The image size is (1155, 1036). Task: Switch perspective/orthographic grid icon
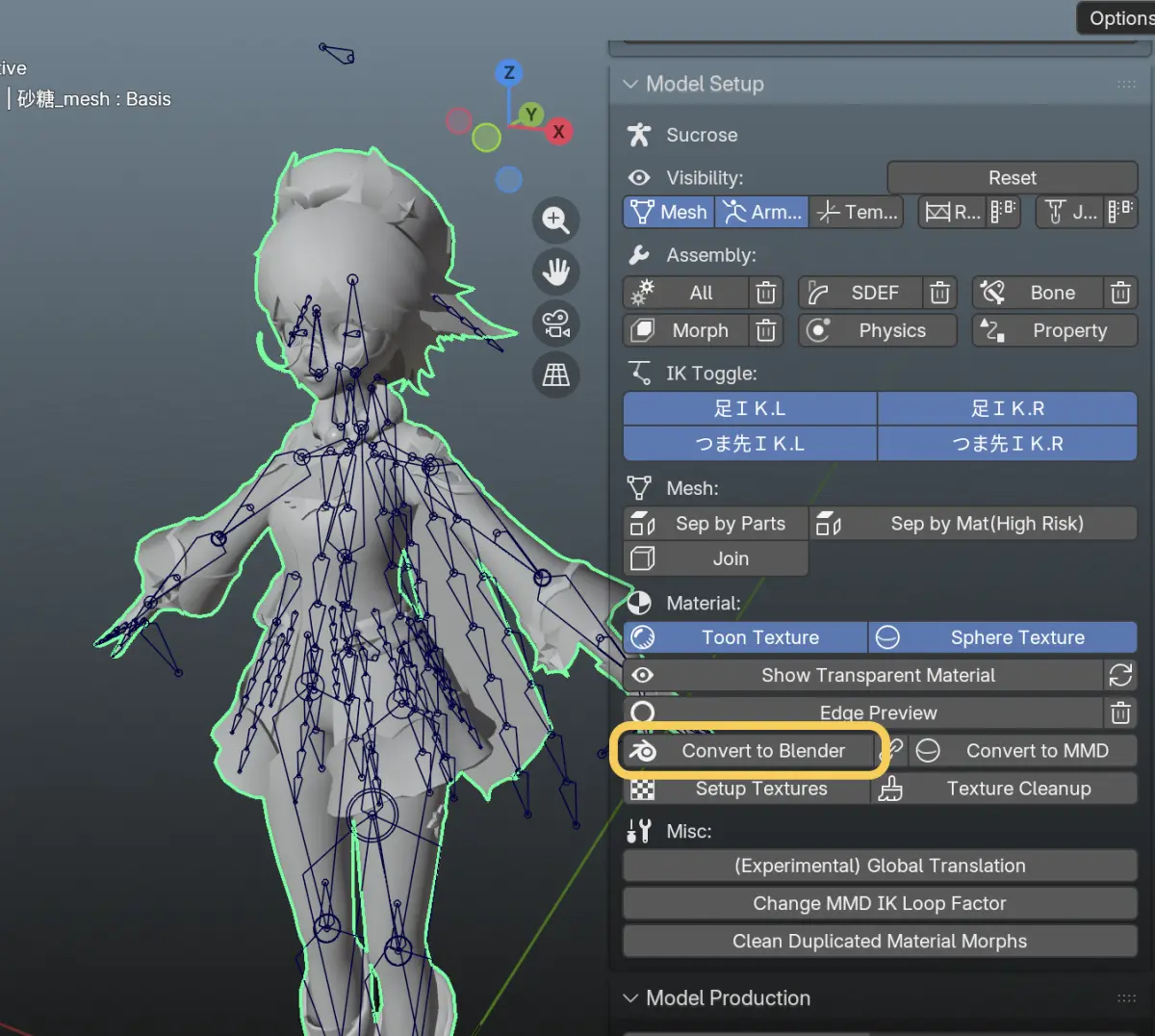coord(555,375)
